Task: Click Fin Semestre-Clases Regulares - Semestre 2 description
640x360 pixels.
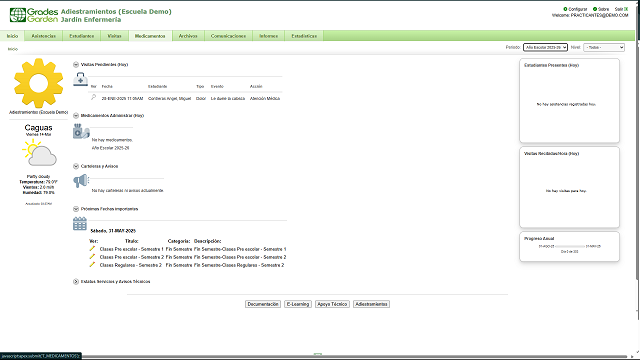Action: tap(239, 265)
